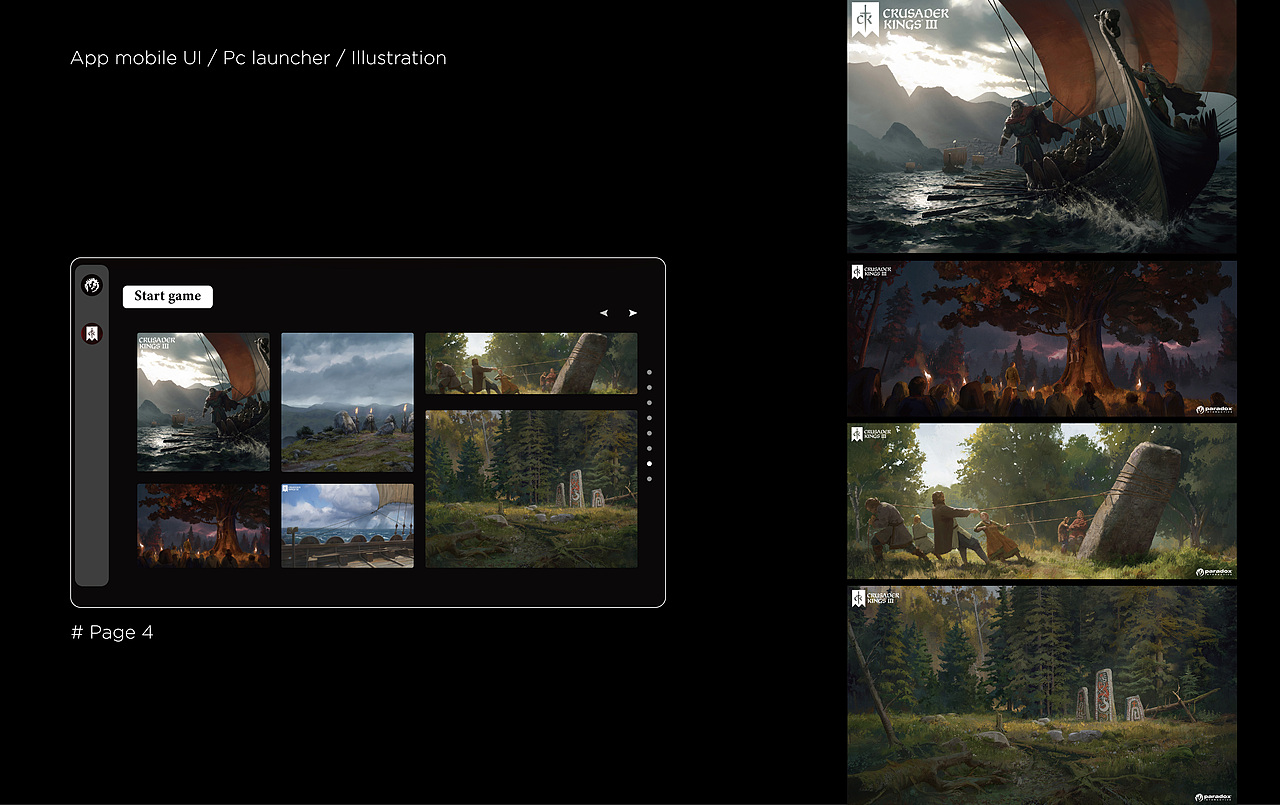Viewport: 1280px width, 805px height.
Task: Select the last pagination dot
Action: [649, 479]
